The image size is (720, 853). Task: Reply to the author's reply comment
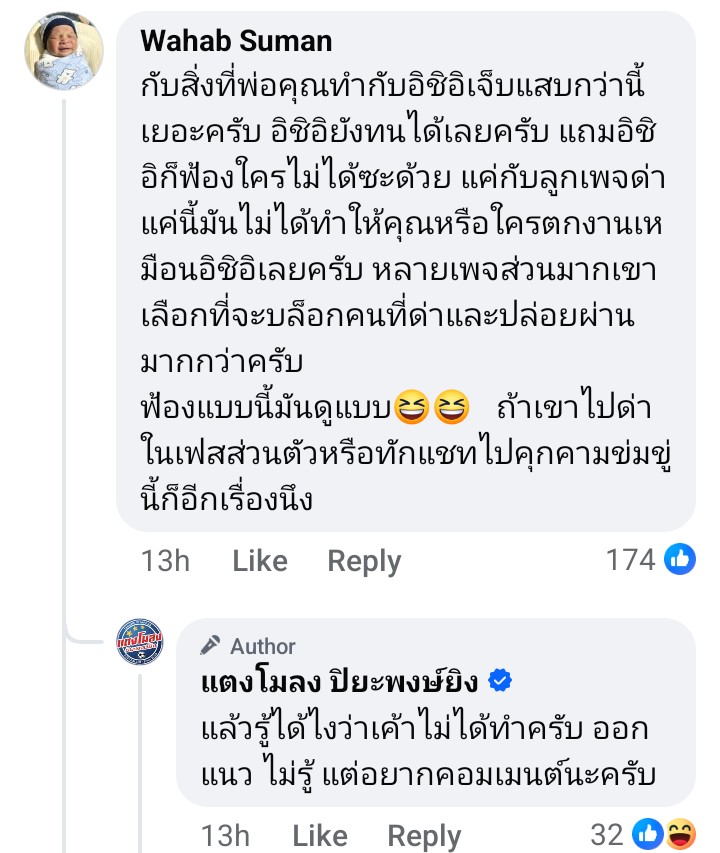point(424,835)
